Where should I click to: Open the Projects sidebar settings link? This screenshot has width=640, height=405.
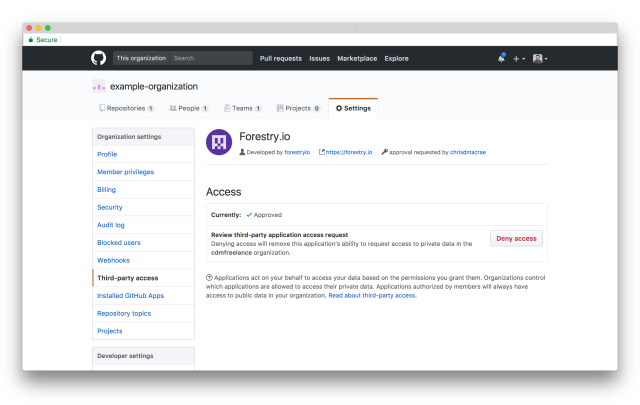point(143,331)
